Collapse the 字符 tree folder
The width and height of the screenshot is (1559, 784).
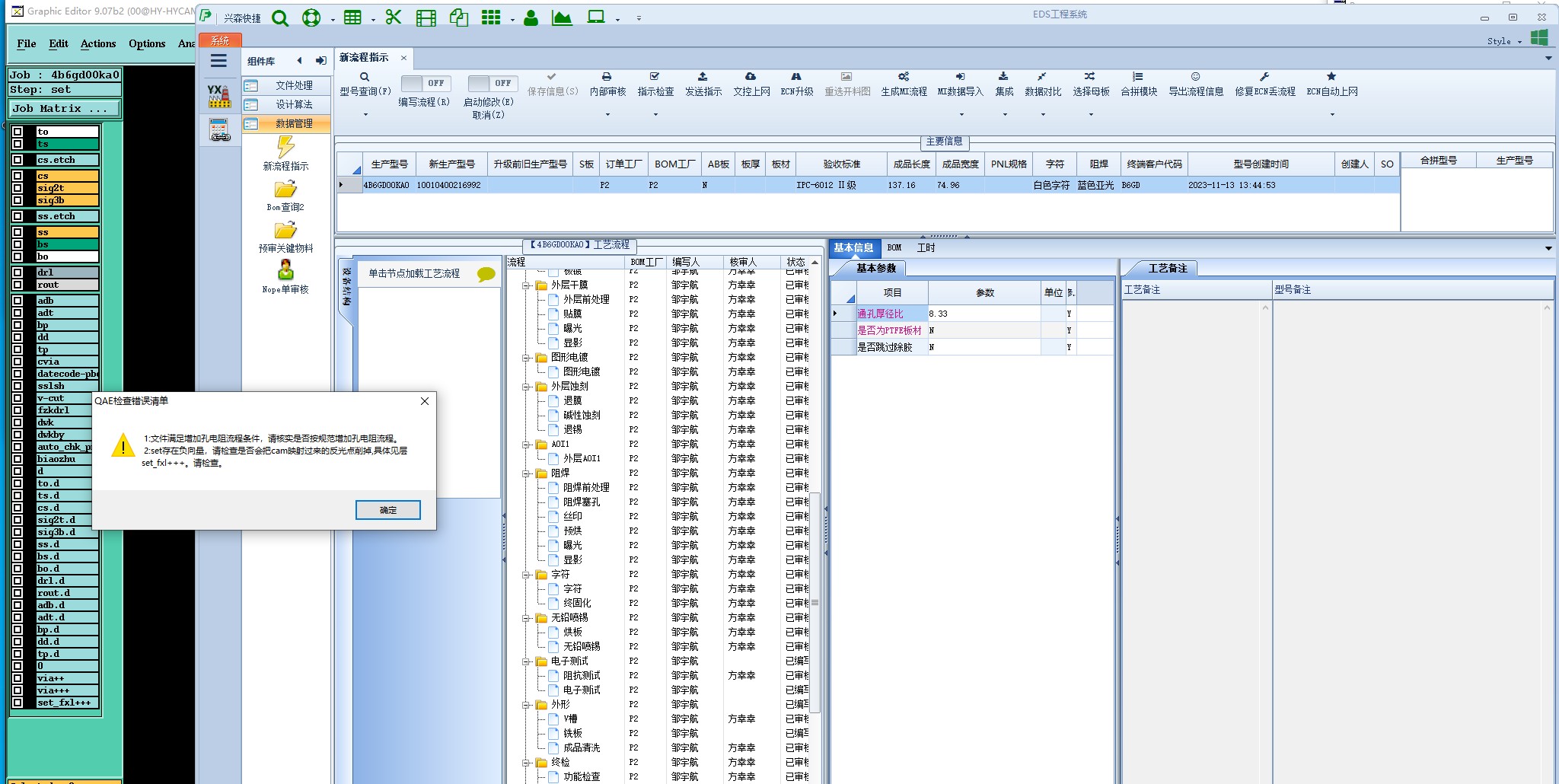[525, 575]
